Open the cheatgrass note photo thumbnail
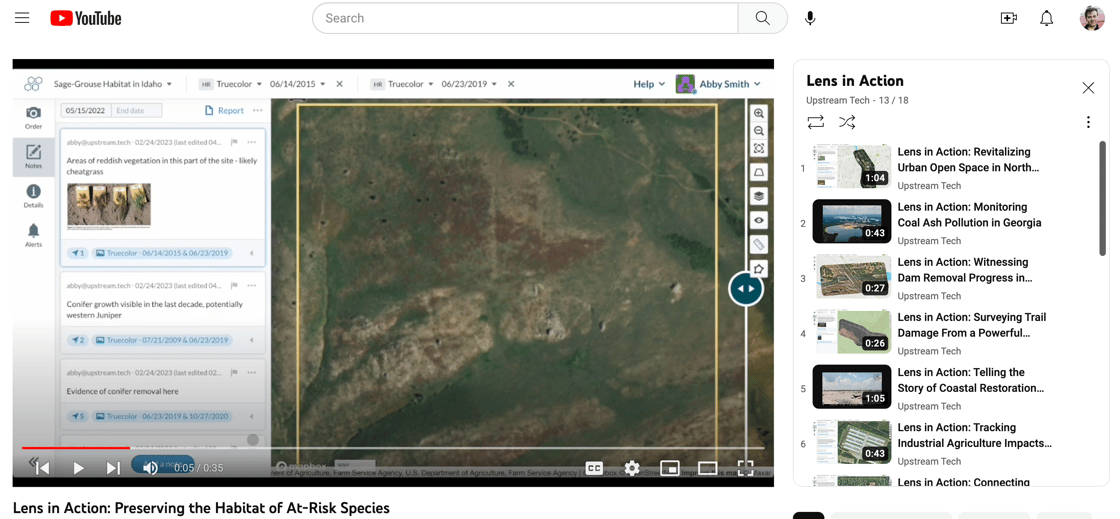The width and height of the screenshot is (1120, 519). point(109,206)
